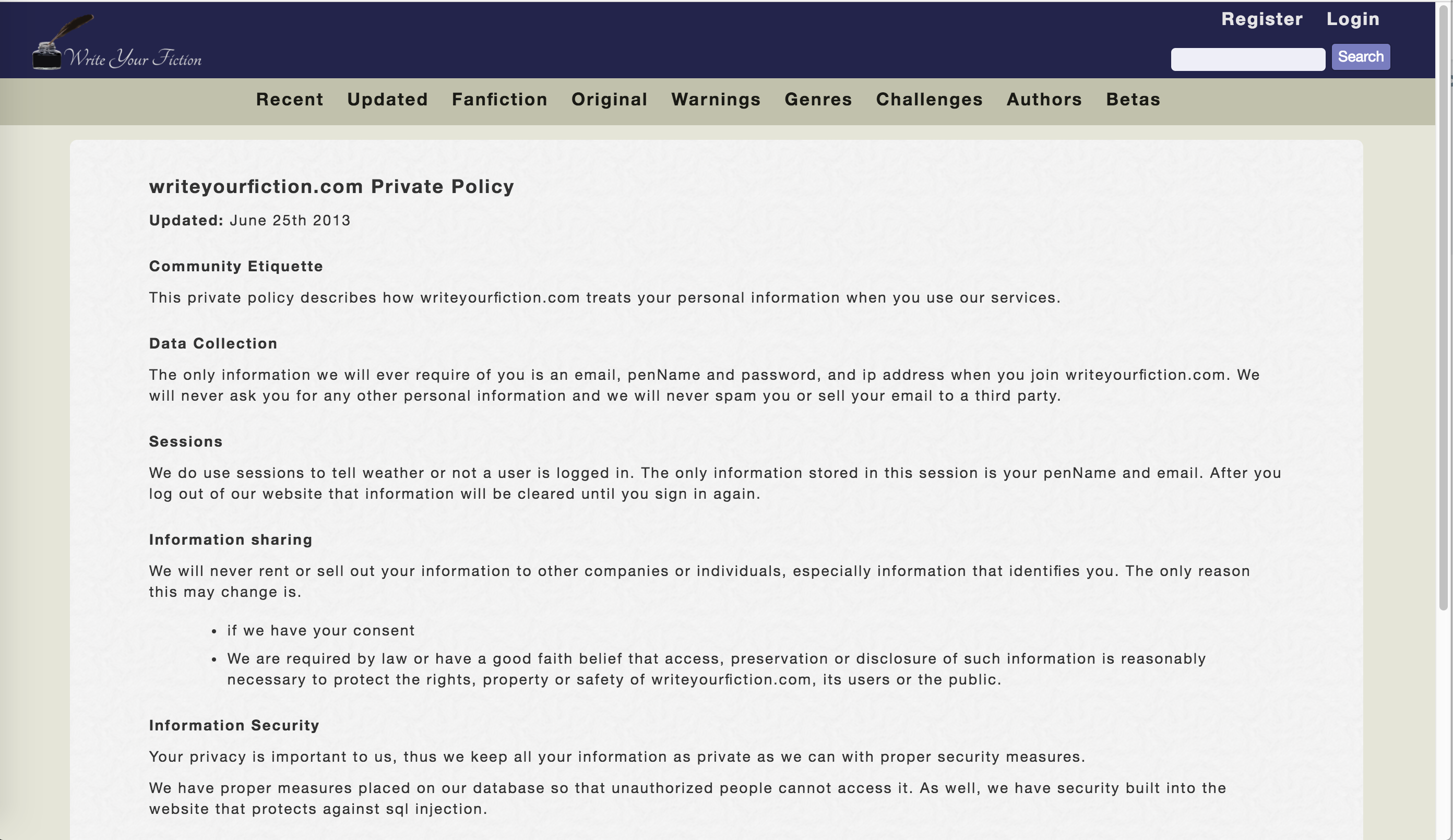
Task: Click the Write Your Fiction logo text
Action: (x=134, y=58)
